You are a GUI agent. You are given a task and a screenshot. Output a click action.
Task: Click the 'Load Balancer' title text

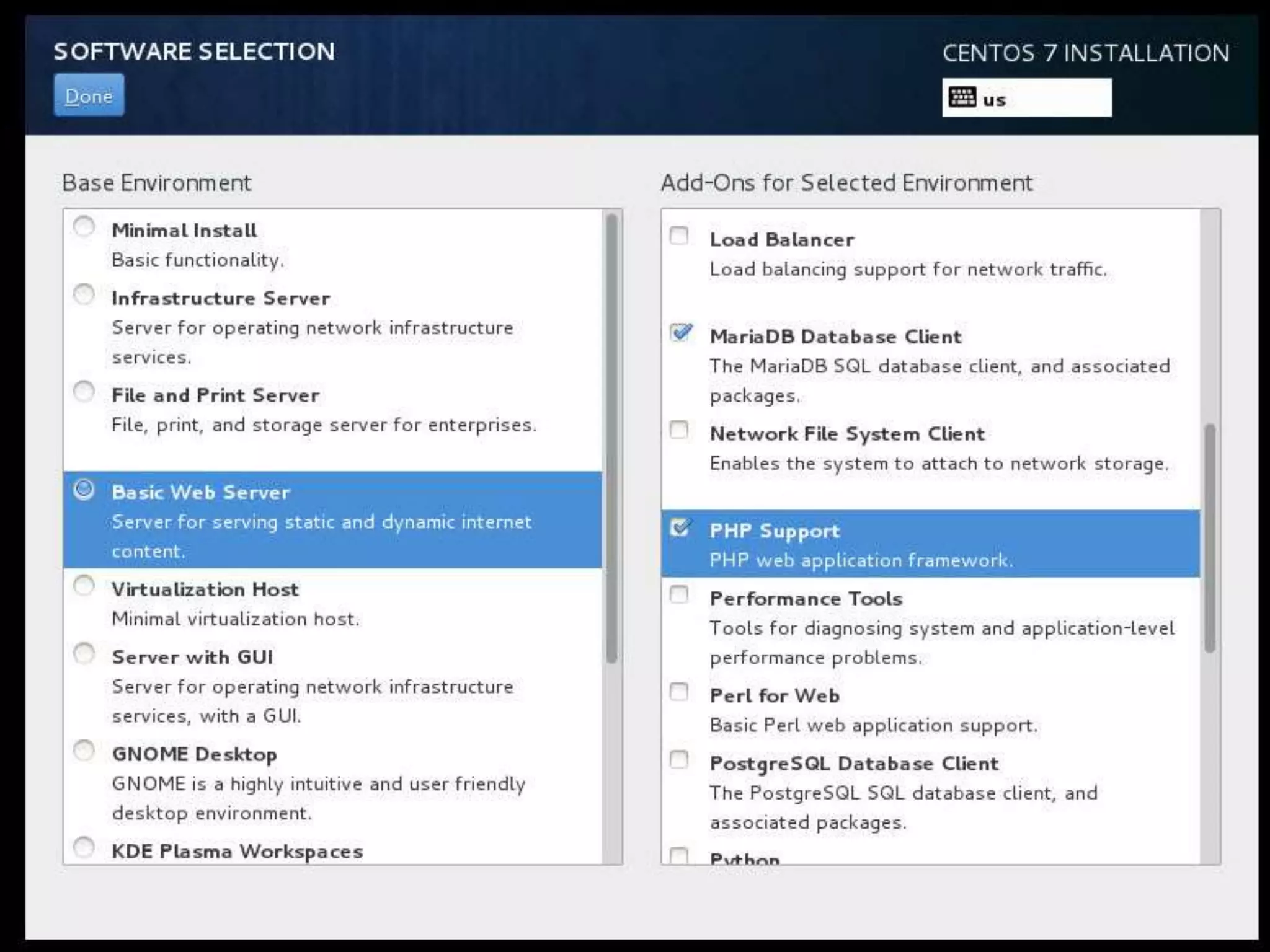click(782, 240)
